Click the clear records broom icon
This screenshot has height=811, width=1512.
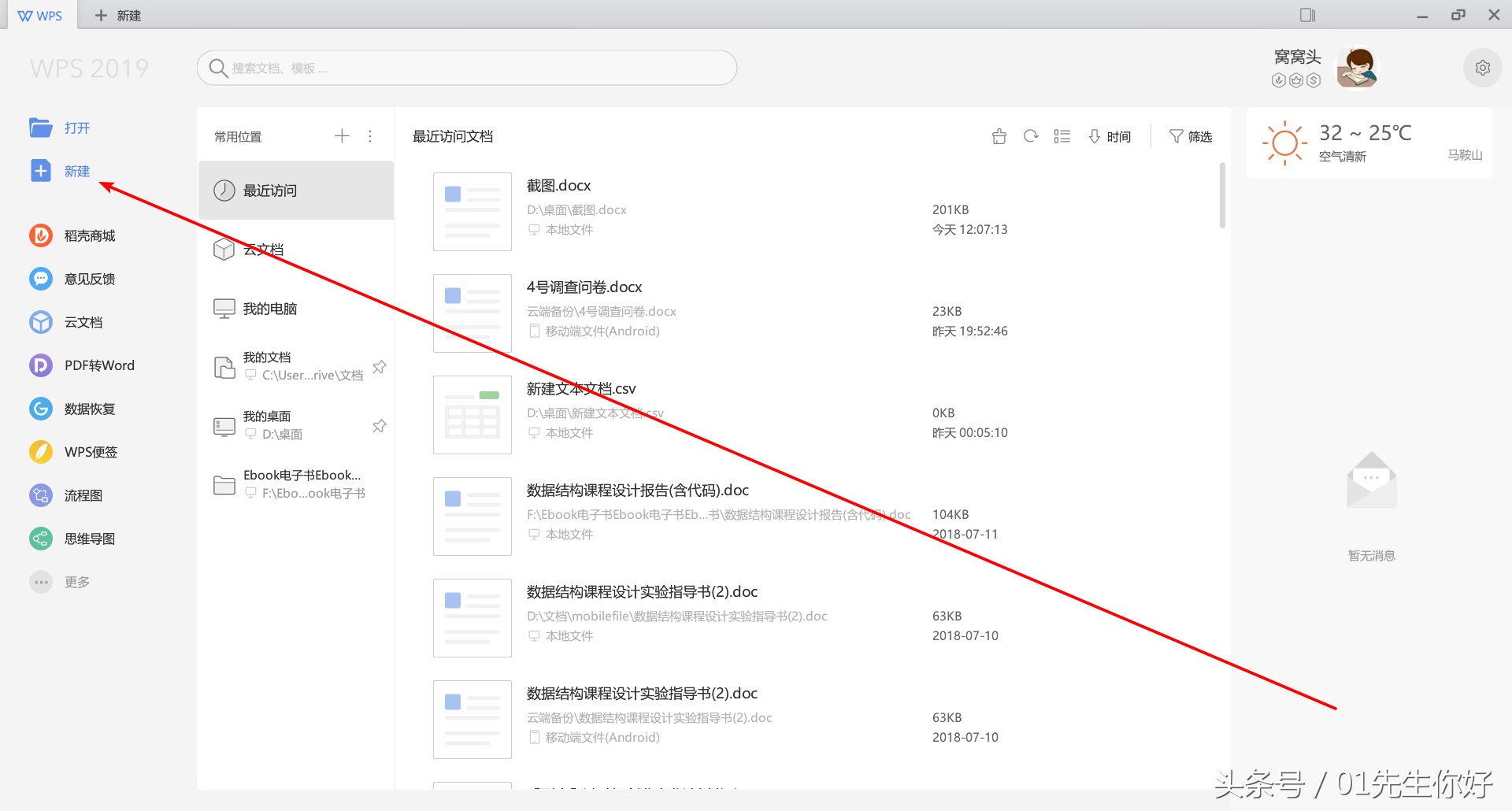(x=999, y=136)
